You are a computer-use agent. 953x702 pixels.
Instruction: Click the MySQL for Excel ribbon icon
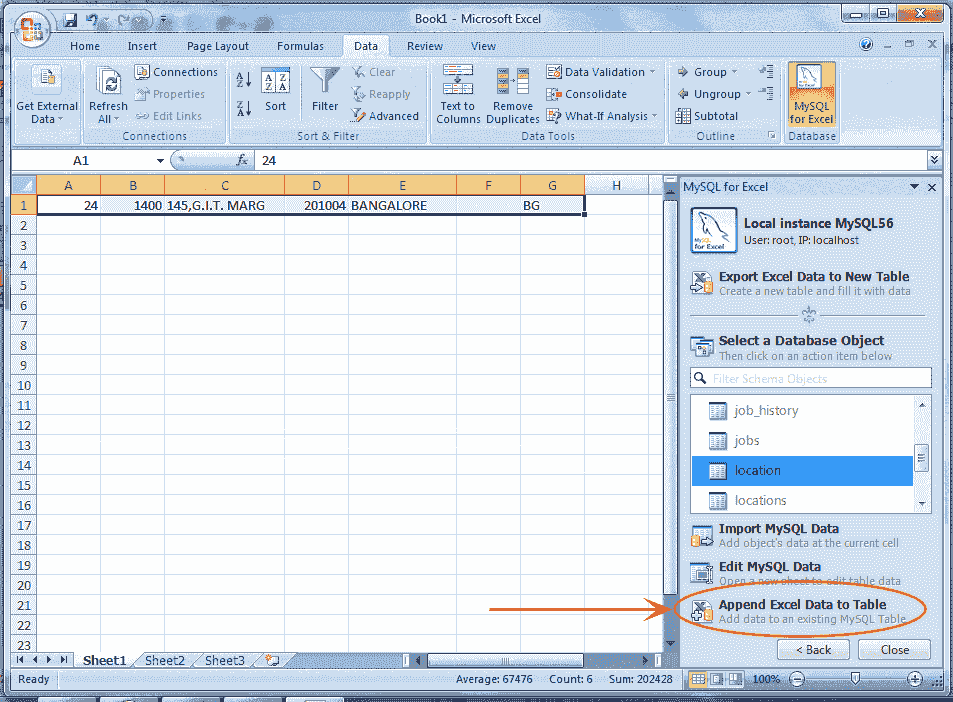[x=811, y=92]
